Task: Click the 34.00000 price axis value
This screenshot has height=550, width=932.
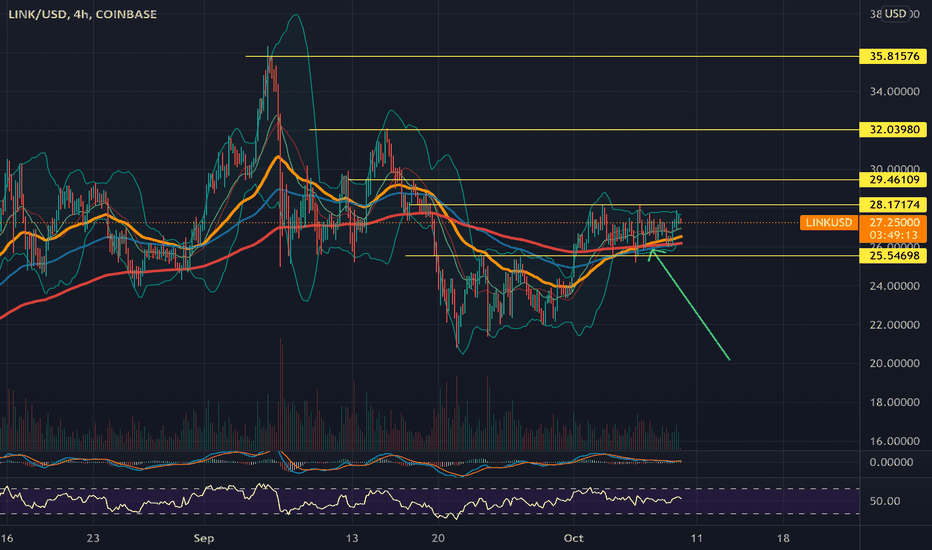Action: pyautogui.click(x=894, y=92)
